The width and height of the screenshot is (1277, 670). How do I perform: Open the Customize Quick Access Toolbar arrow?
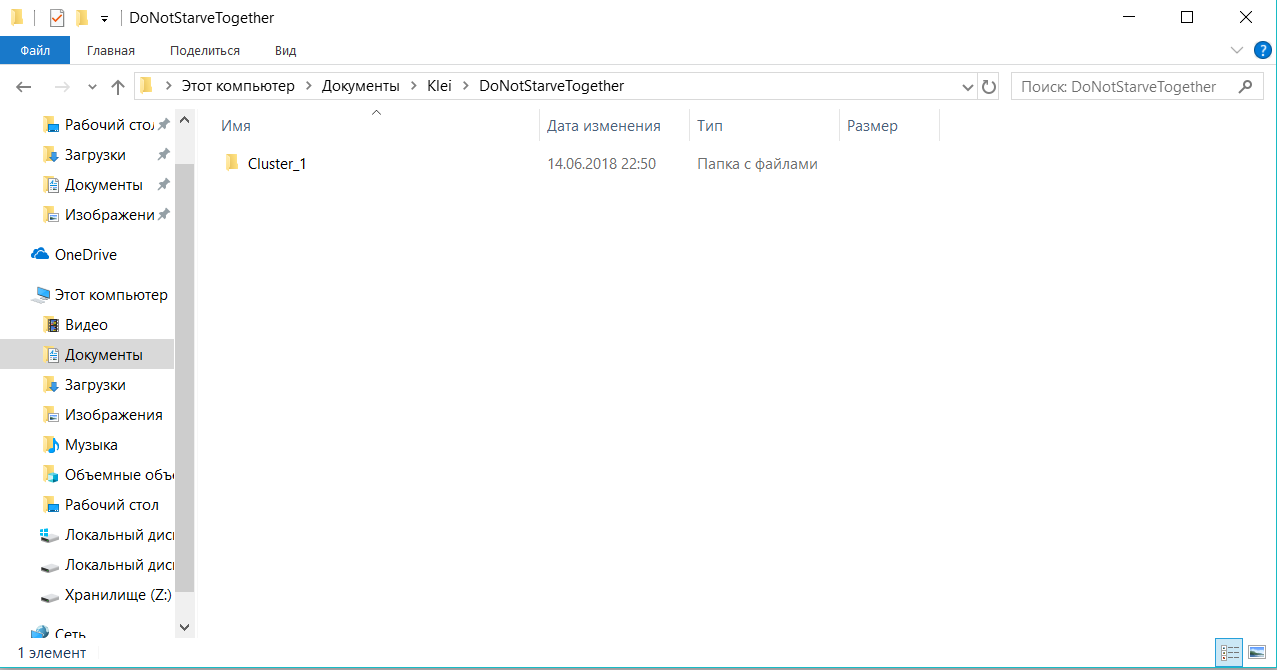click(104, 19)
